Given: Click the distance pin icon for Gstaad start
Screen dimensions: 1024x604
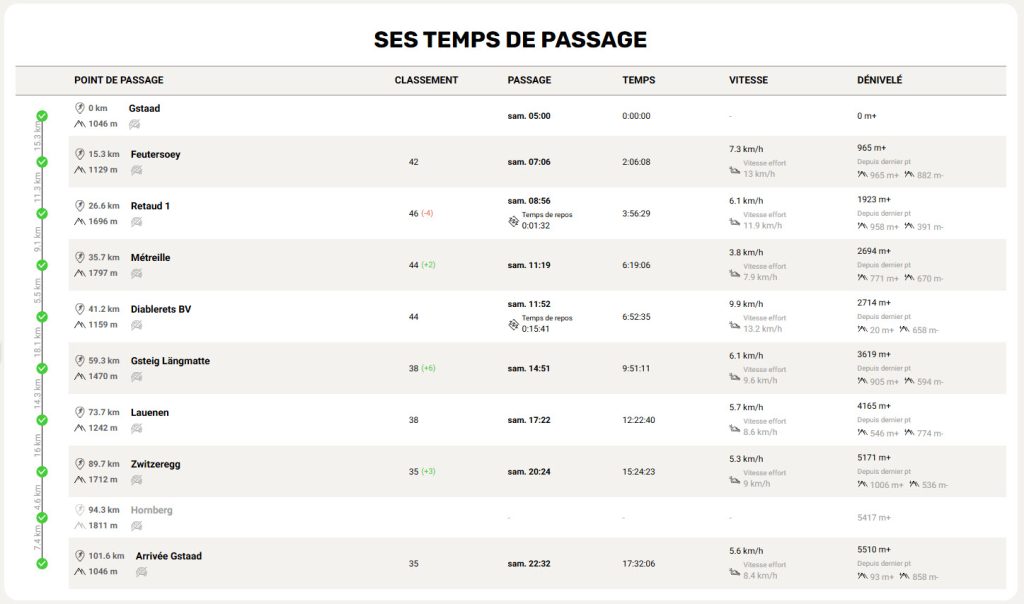Looking at the screenshot, I should (x=80, y=108).
